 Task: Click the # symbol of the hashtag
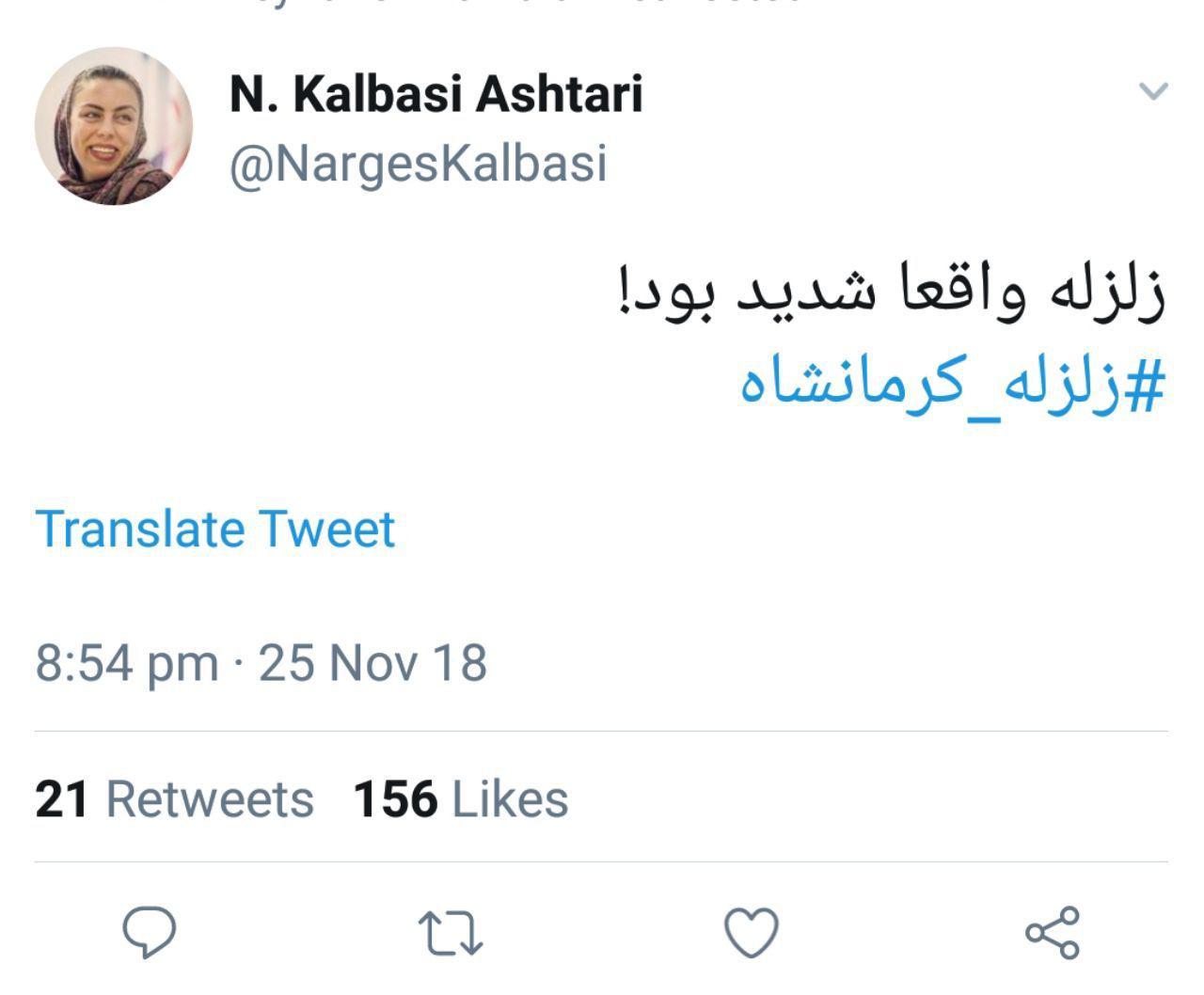coord(1146,383)
